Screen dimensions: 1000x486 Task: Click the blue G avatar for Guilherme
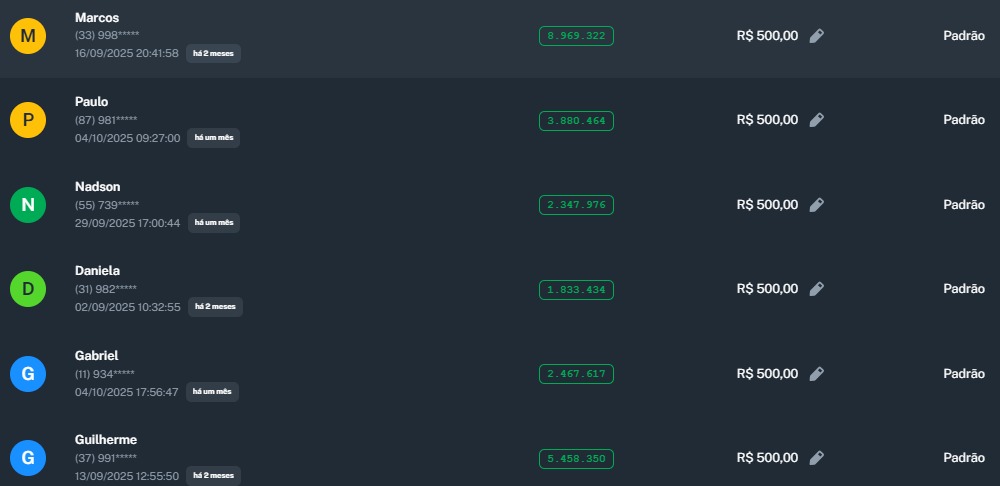pyautogui.click(x=28, y=458)
